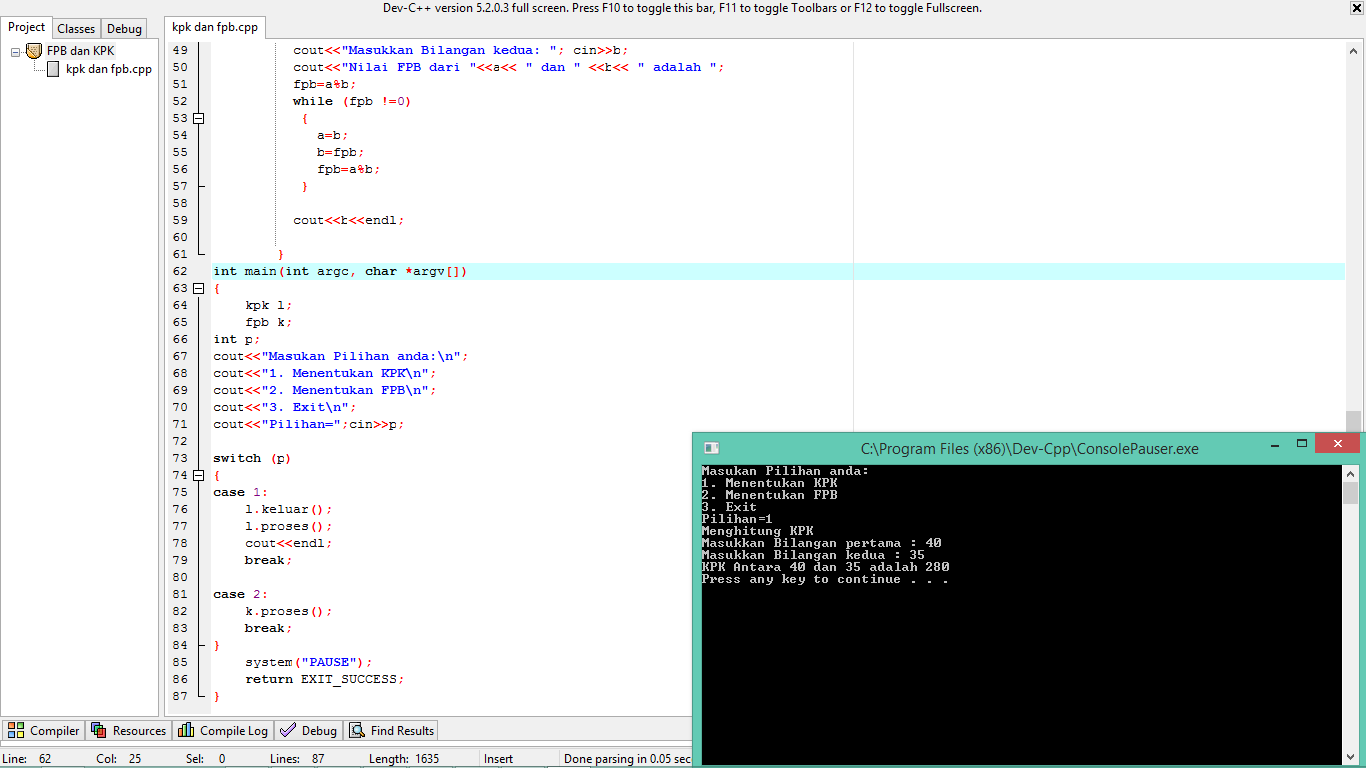Screen dimensions: 1366x768
Task: Click the Insert mode status bar entry
Action: pos(499,759)
